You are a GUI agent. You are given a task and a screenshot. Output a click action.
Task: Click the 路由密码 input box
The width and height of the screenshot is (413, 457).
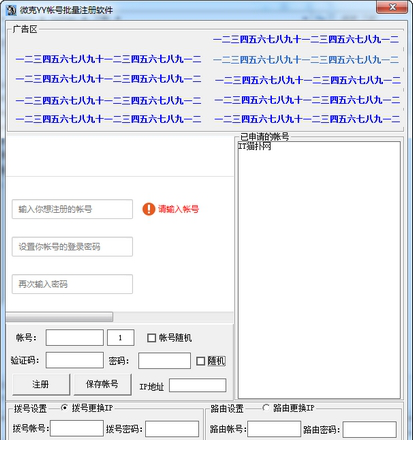pos(370,429)
